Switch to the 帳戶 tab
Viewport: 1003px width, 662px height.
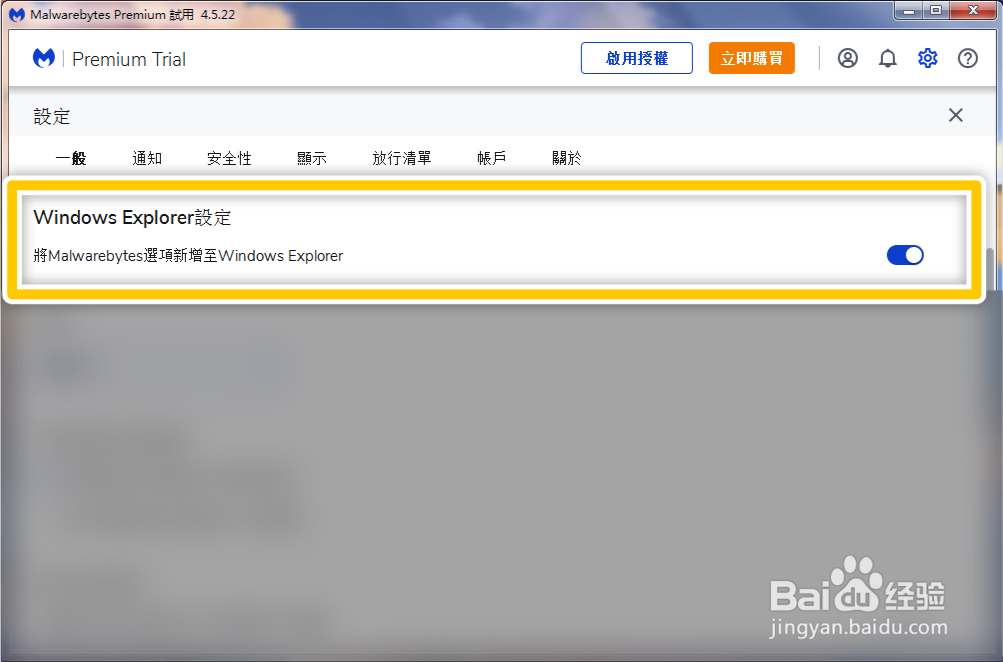(x=491, y=158)
